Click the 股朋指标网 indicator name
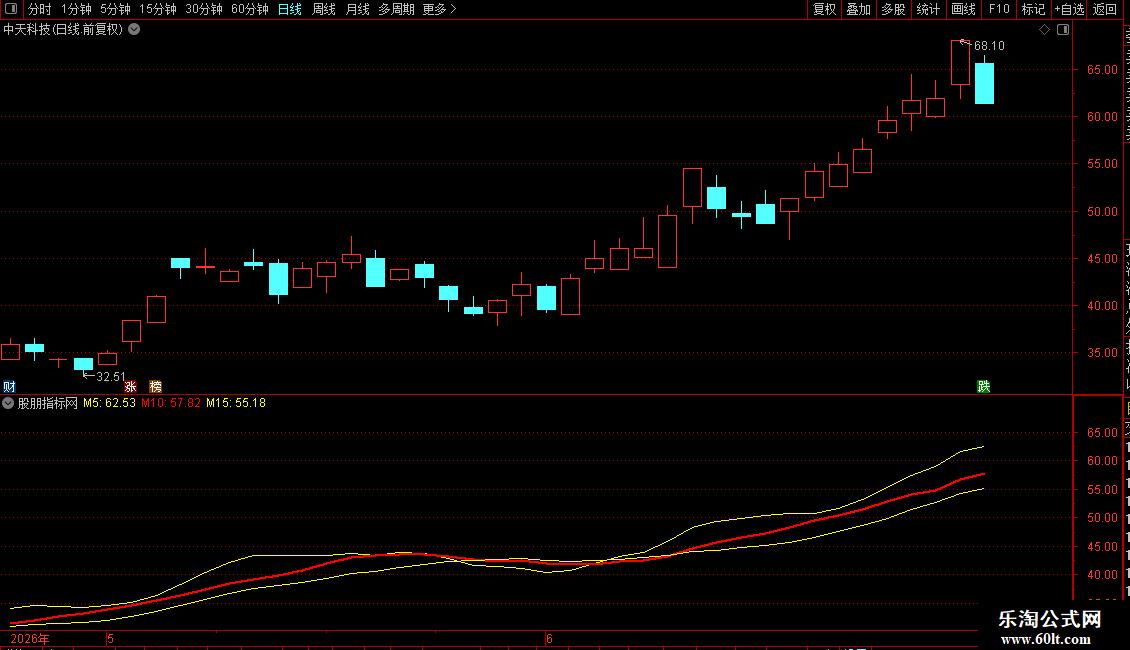This screenshot has width=1130, height=650. (x=48, y=404)
